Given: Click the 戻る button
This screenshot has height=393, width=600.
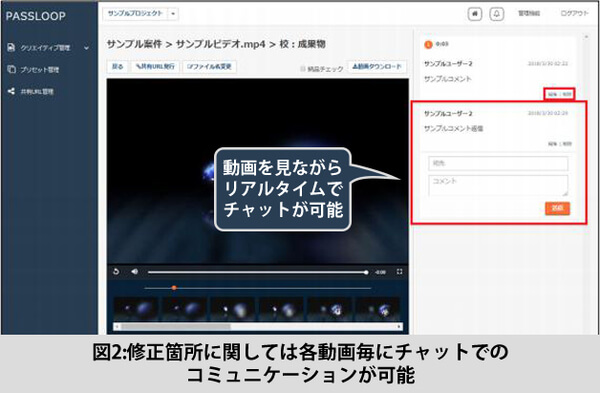Looking at the screenshot, I should (117, 67).
